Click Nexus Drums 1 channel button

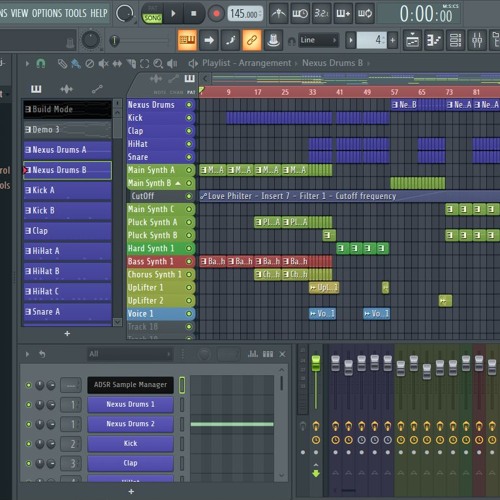(x=130, y=404)
